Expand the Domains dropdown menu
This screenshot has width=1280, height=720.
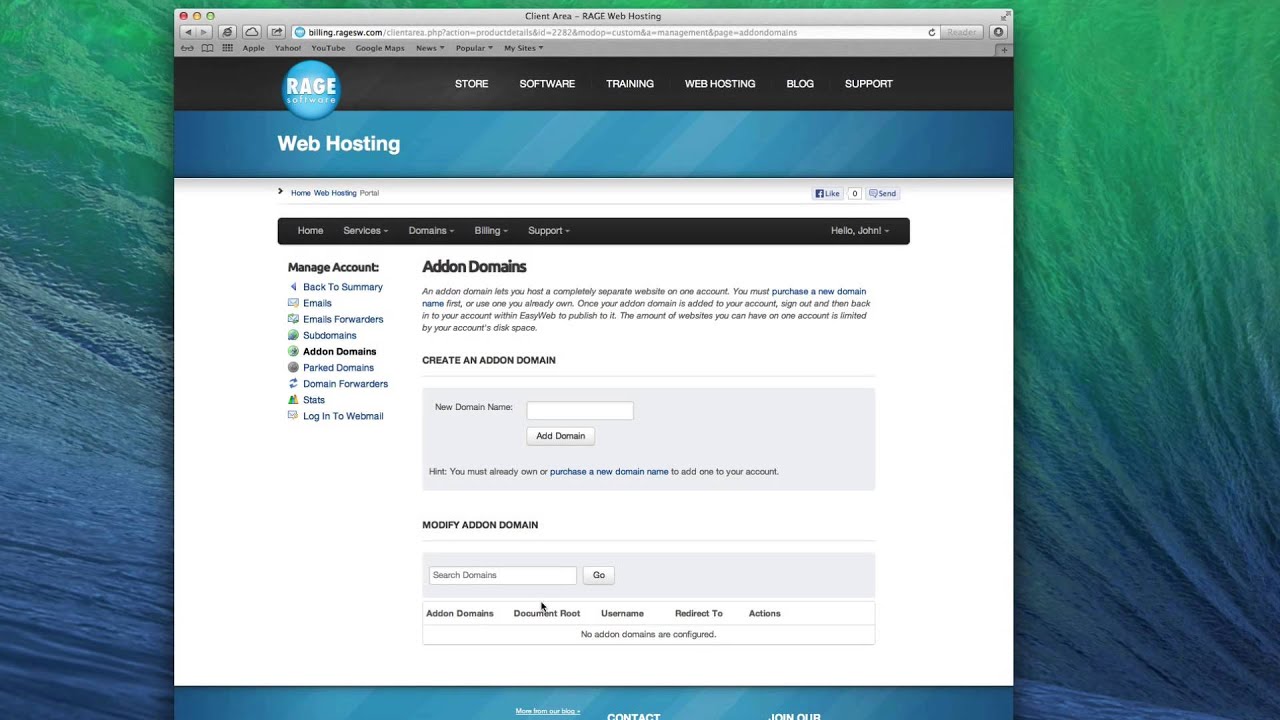tap(431, 231)
